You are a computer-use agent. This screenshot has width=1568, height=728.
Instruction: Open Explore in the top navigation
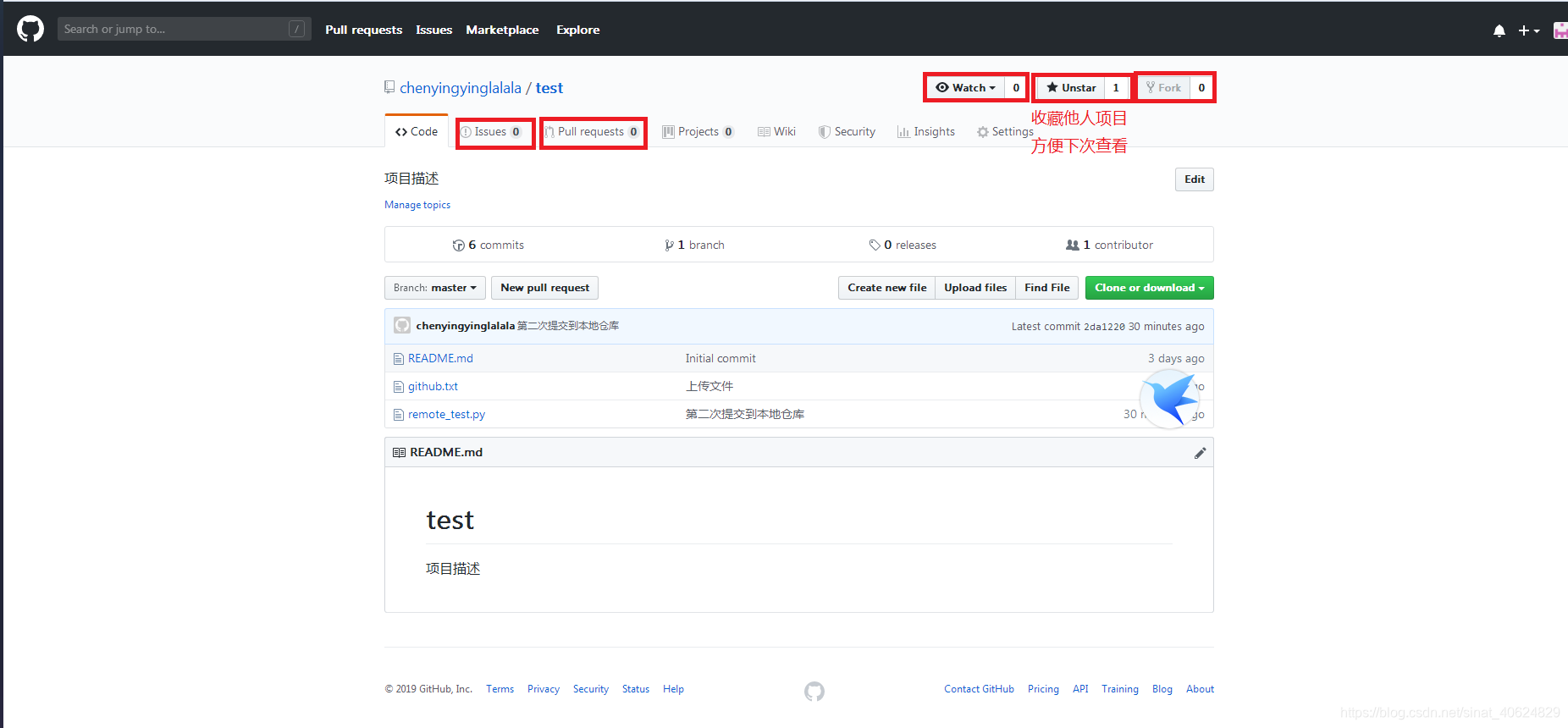[578, 30]
